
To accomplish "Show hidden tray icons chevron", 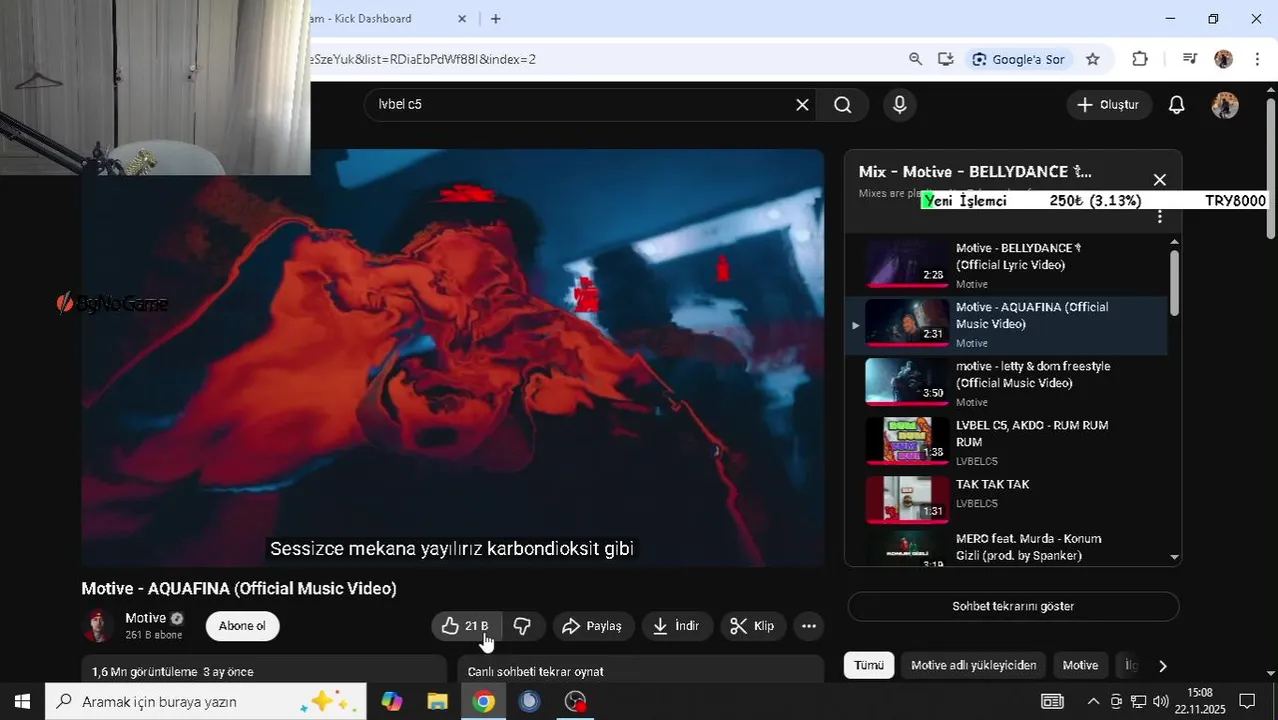I will pos(1093,701).
